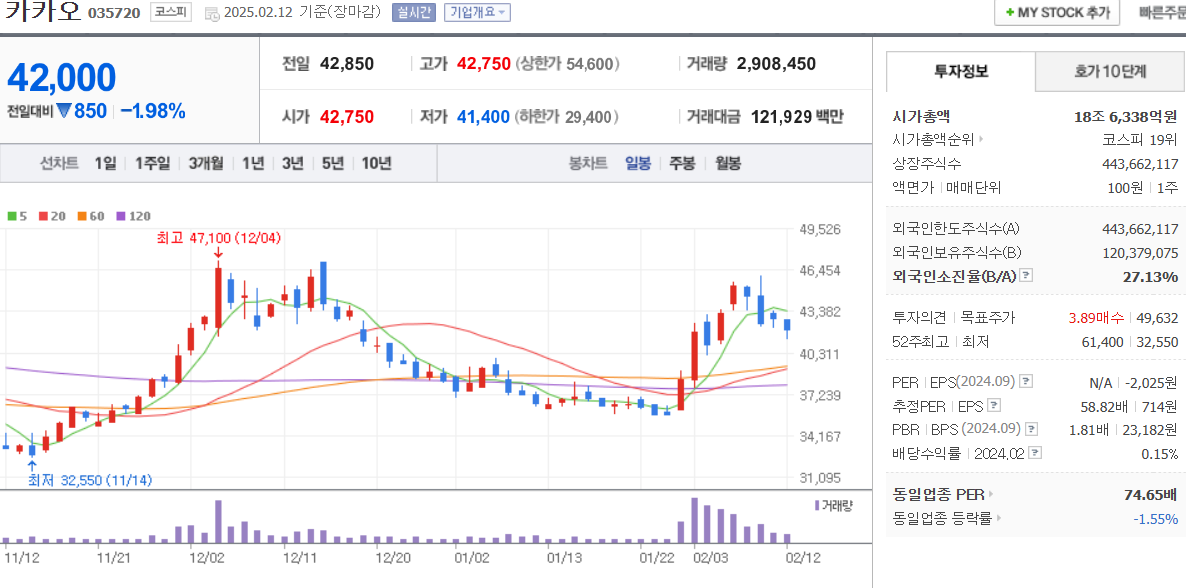
Task: Click the MY STOCK 추가 button
Action: [x=1057, y=13]
